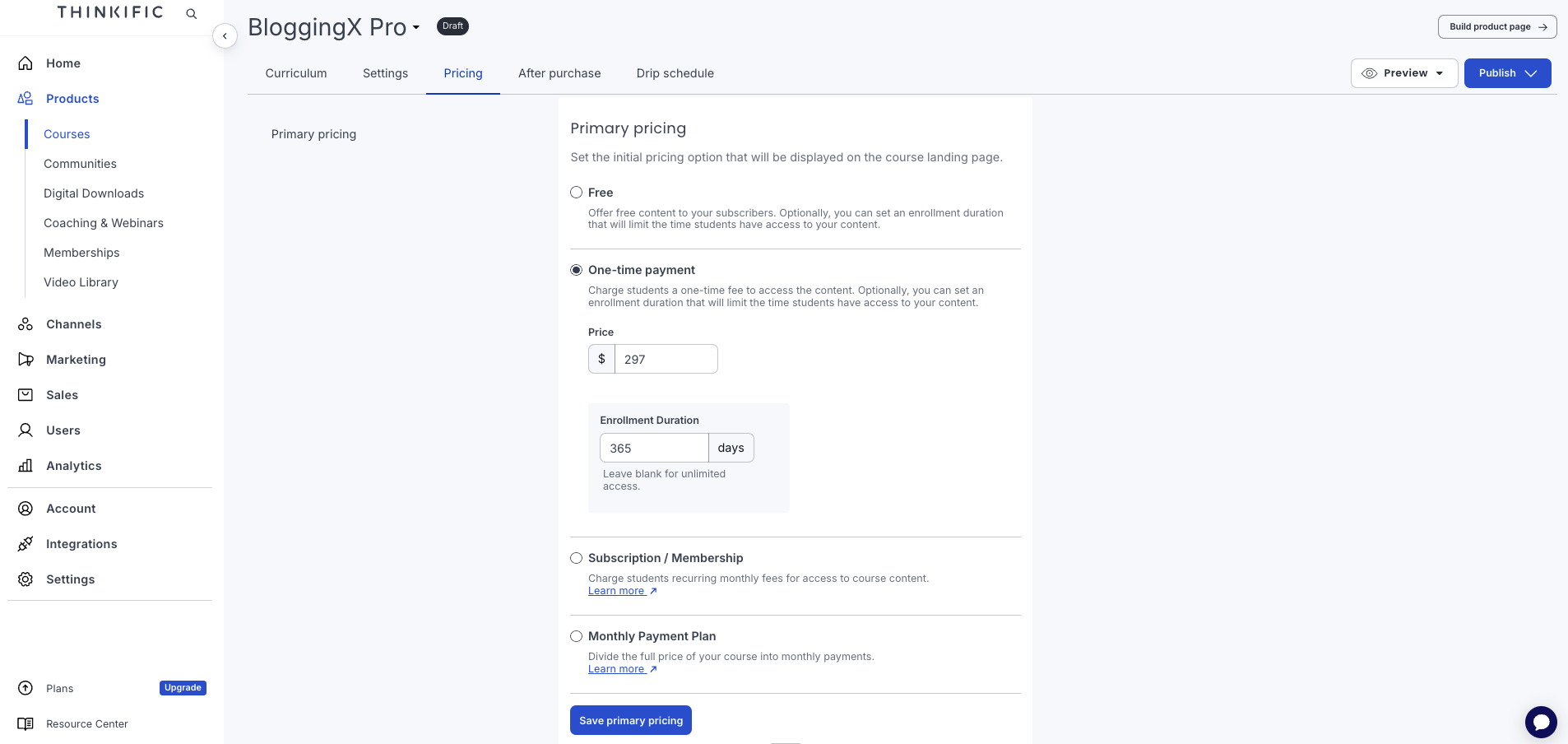Select the Free pricing option
This screenshot has height=744, width=1568.
576,192
